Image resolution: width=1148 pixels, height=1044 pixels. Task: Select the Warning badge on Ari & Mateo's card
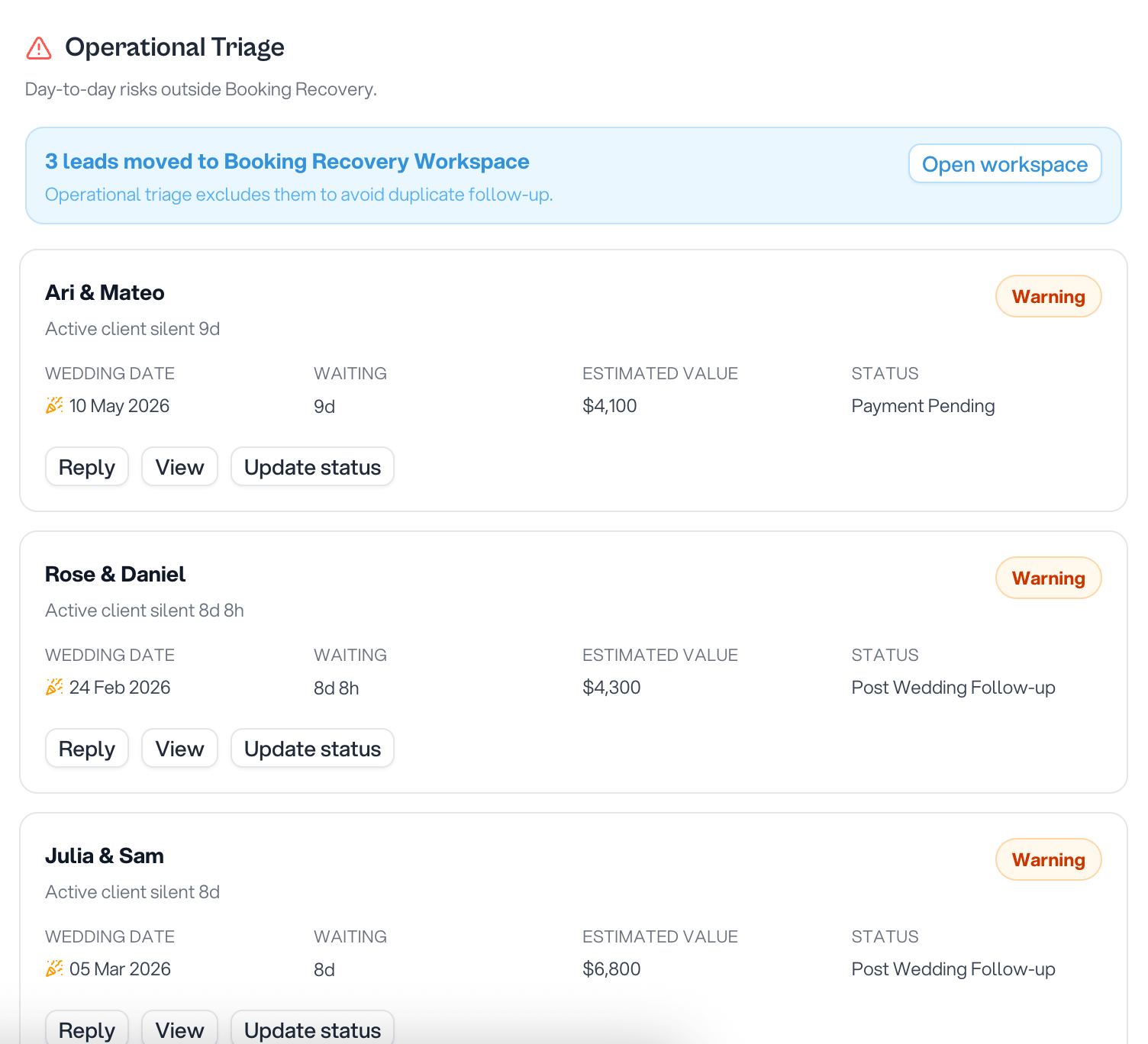click(x=1048, y=296)
